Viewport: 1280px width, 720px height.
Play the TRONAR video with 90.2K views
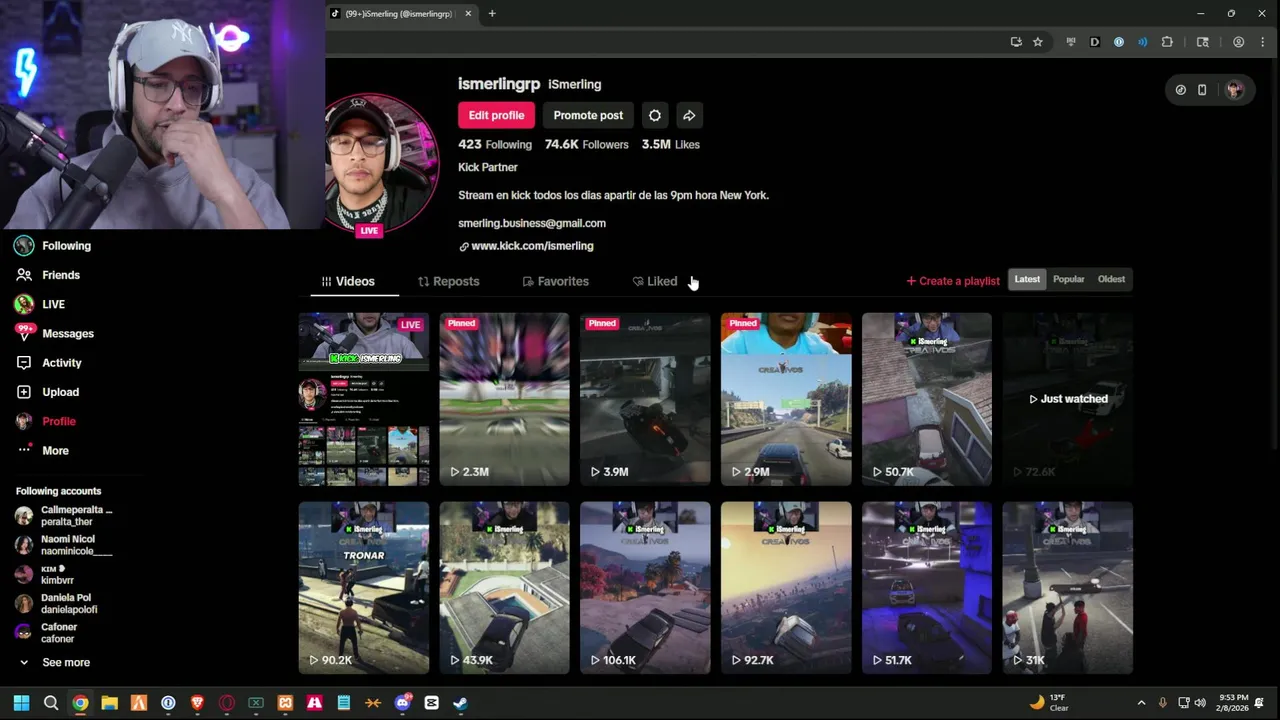coord(364,588)
